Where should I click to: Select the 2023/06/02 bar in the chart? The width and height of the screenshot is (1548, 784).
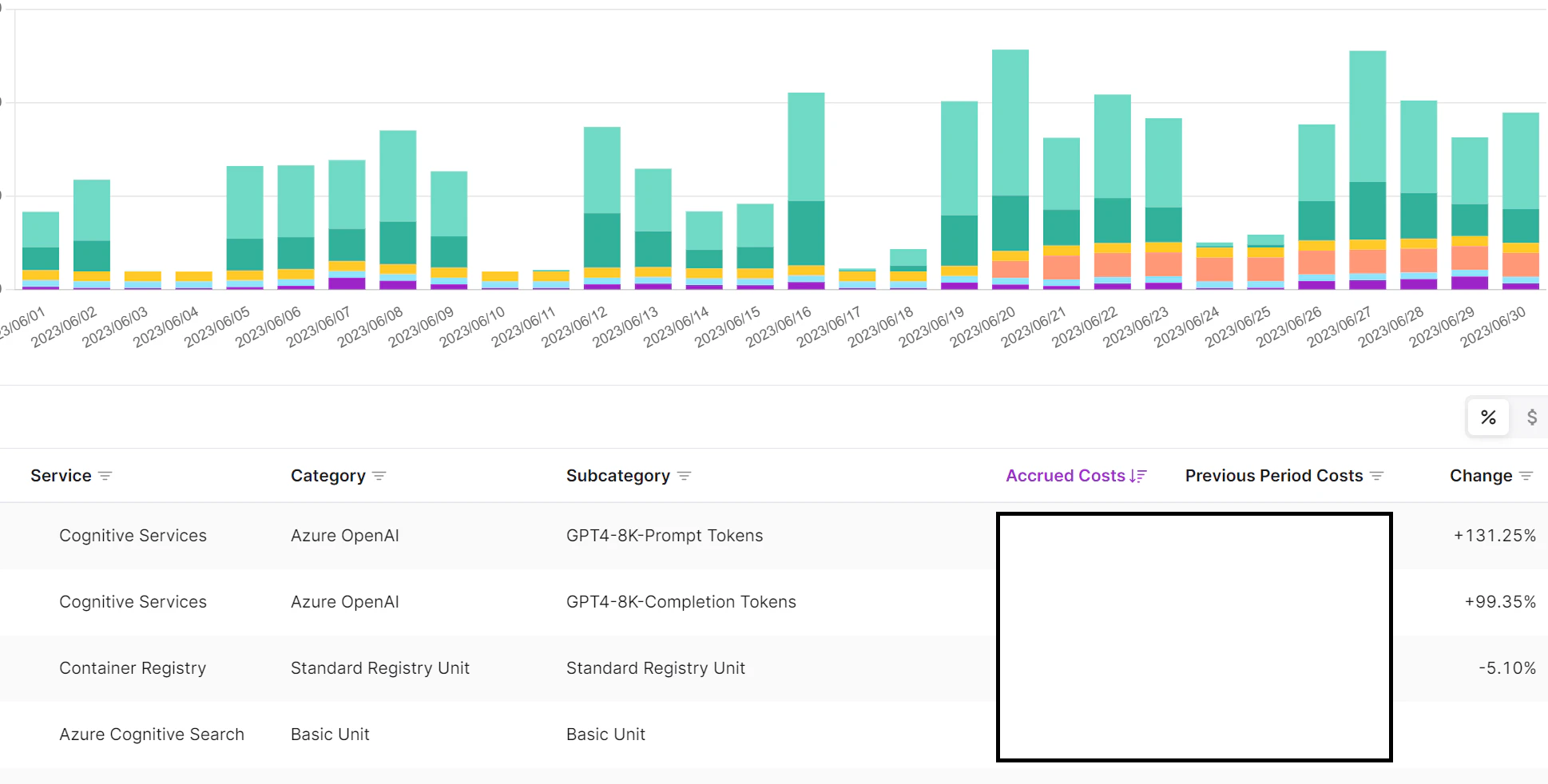click(92, 235)
